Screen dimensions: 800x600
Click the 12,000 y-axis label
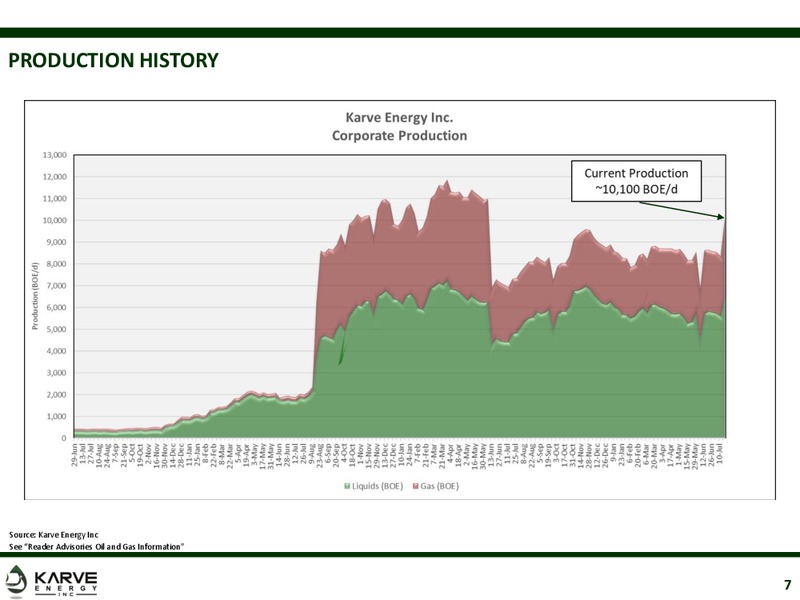click(55, 177)
